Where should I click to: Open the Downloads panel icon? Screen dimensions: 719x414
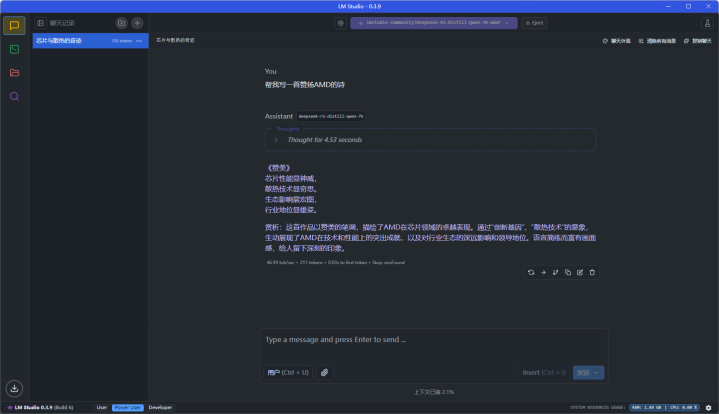14,388
